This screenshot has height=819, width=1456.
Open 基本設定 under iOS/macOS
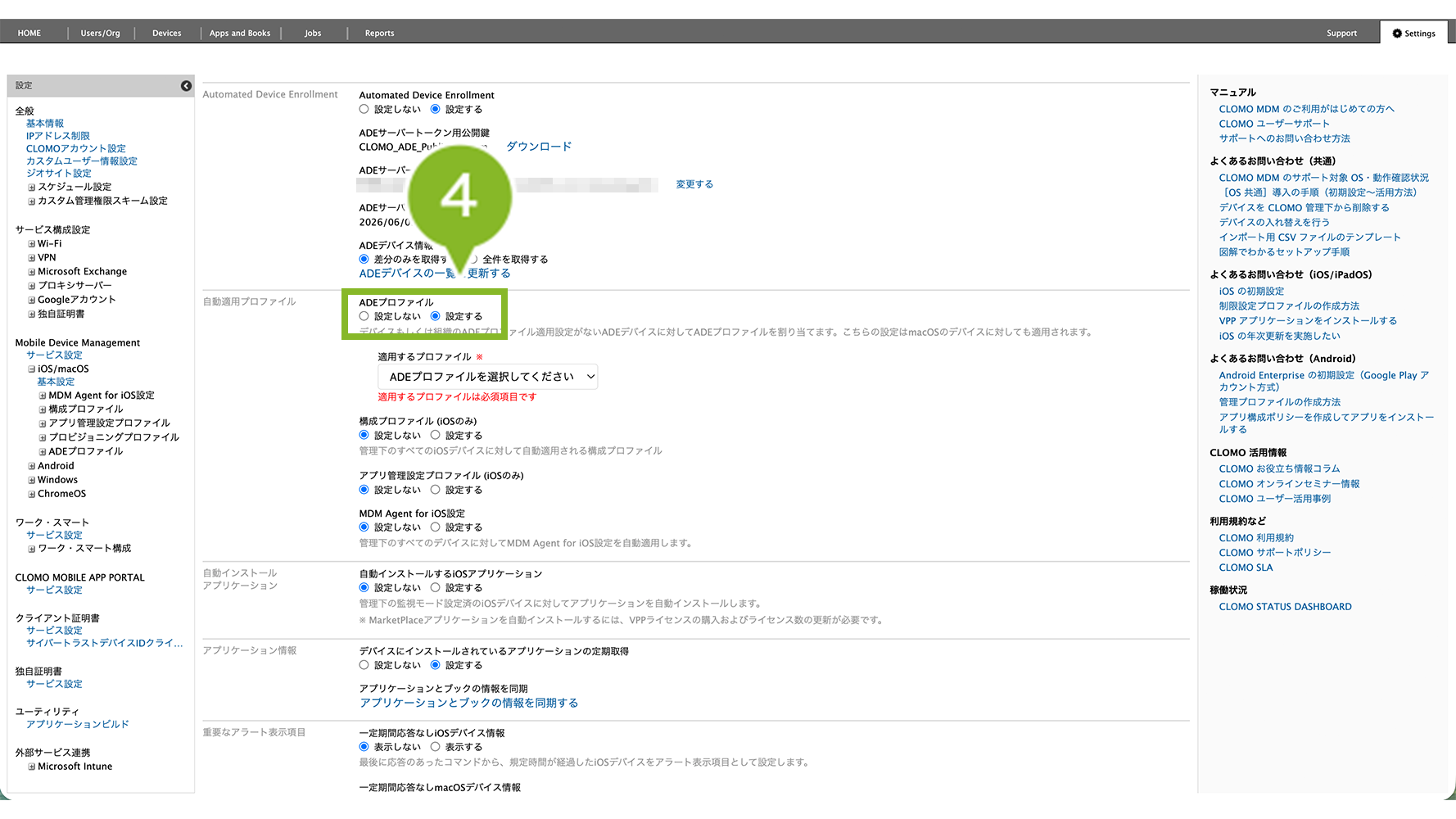(56, 382)
